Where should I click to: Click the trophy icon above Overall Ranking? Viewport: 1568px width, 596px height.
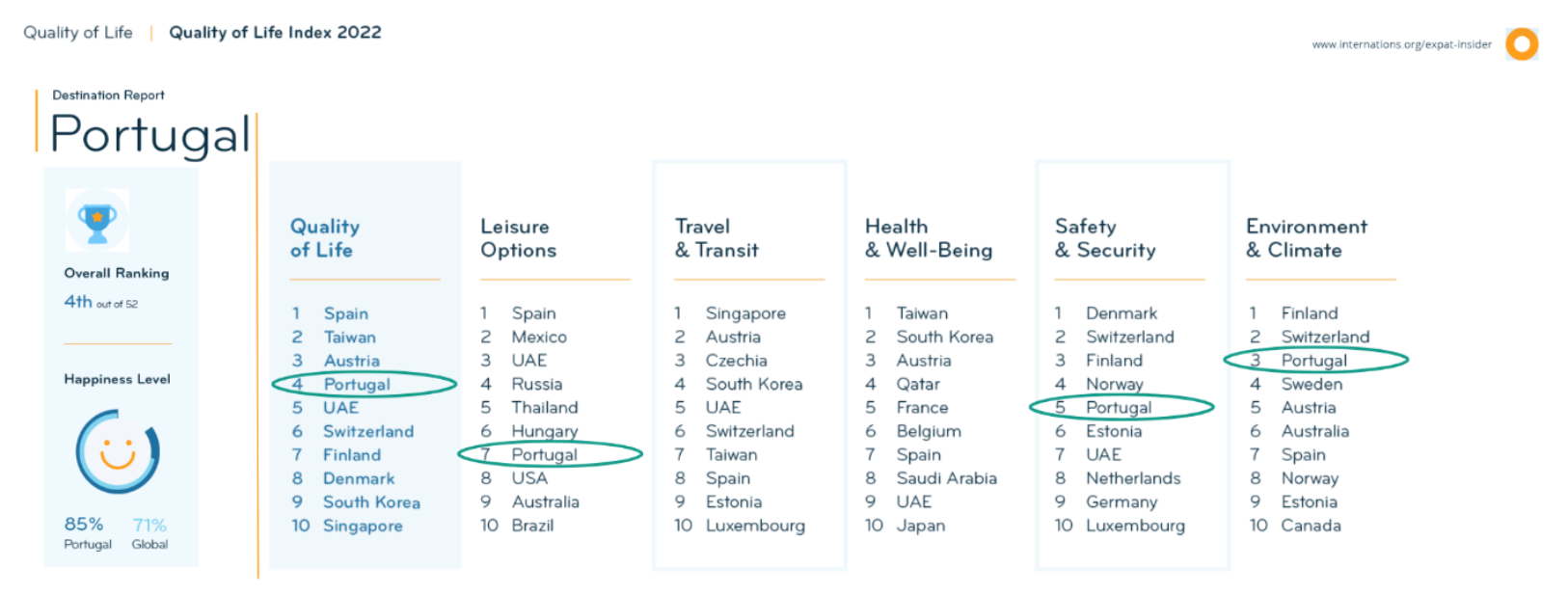pyautogui.click(x=97, y=221)
